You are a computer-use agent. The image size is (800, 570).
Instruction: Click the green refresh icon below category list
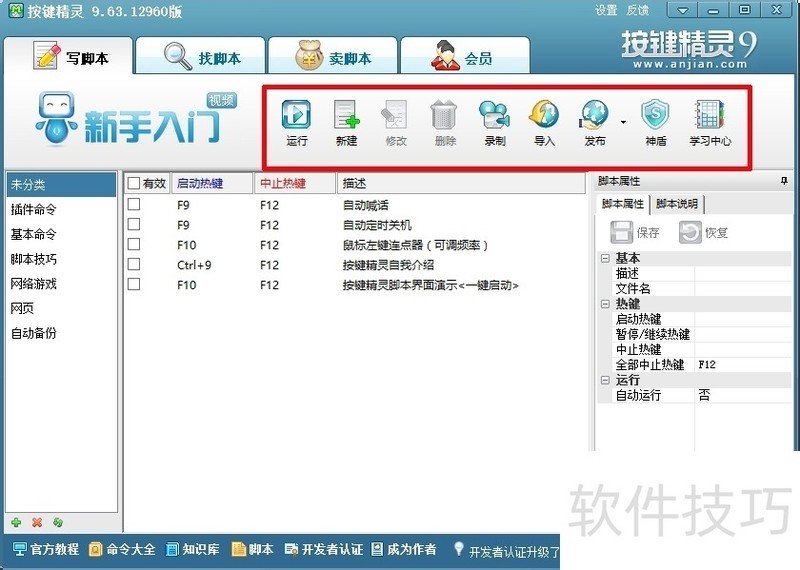tap(58, 522)
